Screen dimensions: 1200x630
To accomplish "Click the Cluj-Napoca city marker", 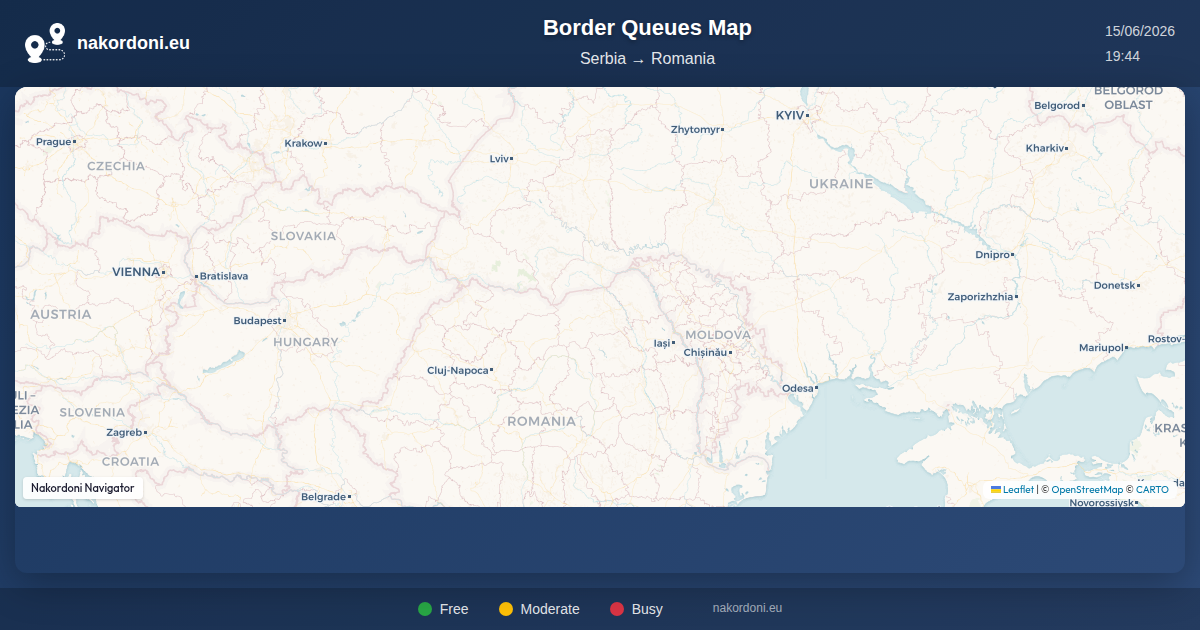I will click(491, 370).
